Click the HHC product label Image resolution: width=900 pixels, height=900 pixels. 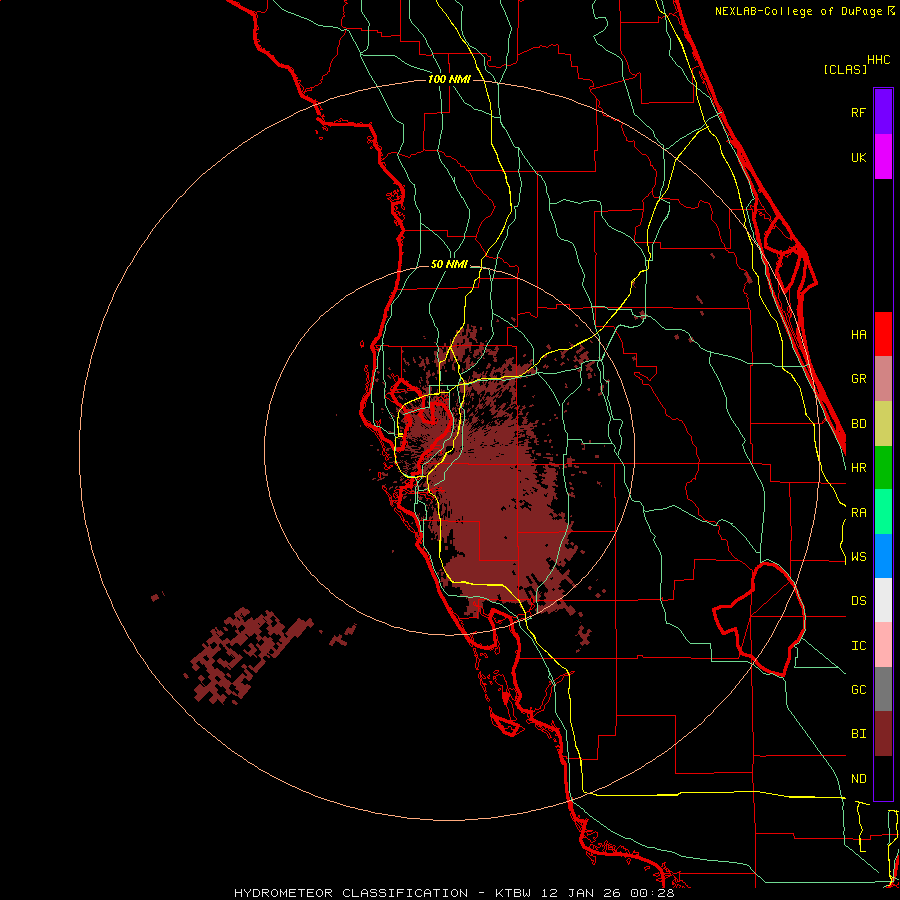pyautogui.click(x=879, y=60)
